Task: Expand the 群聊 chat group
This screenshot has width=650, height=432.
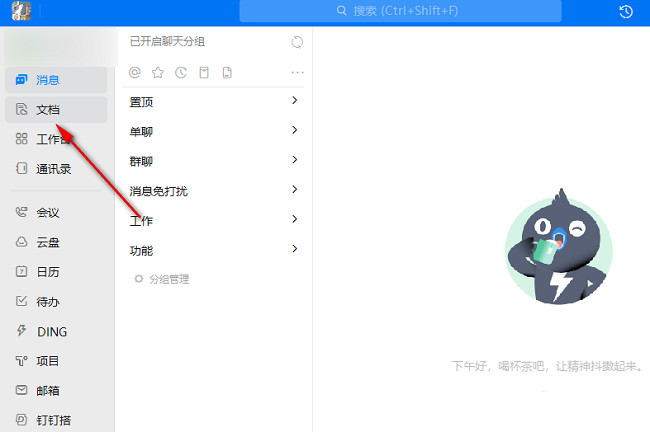Action: (213, 160)
